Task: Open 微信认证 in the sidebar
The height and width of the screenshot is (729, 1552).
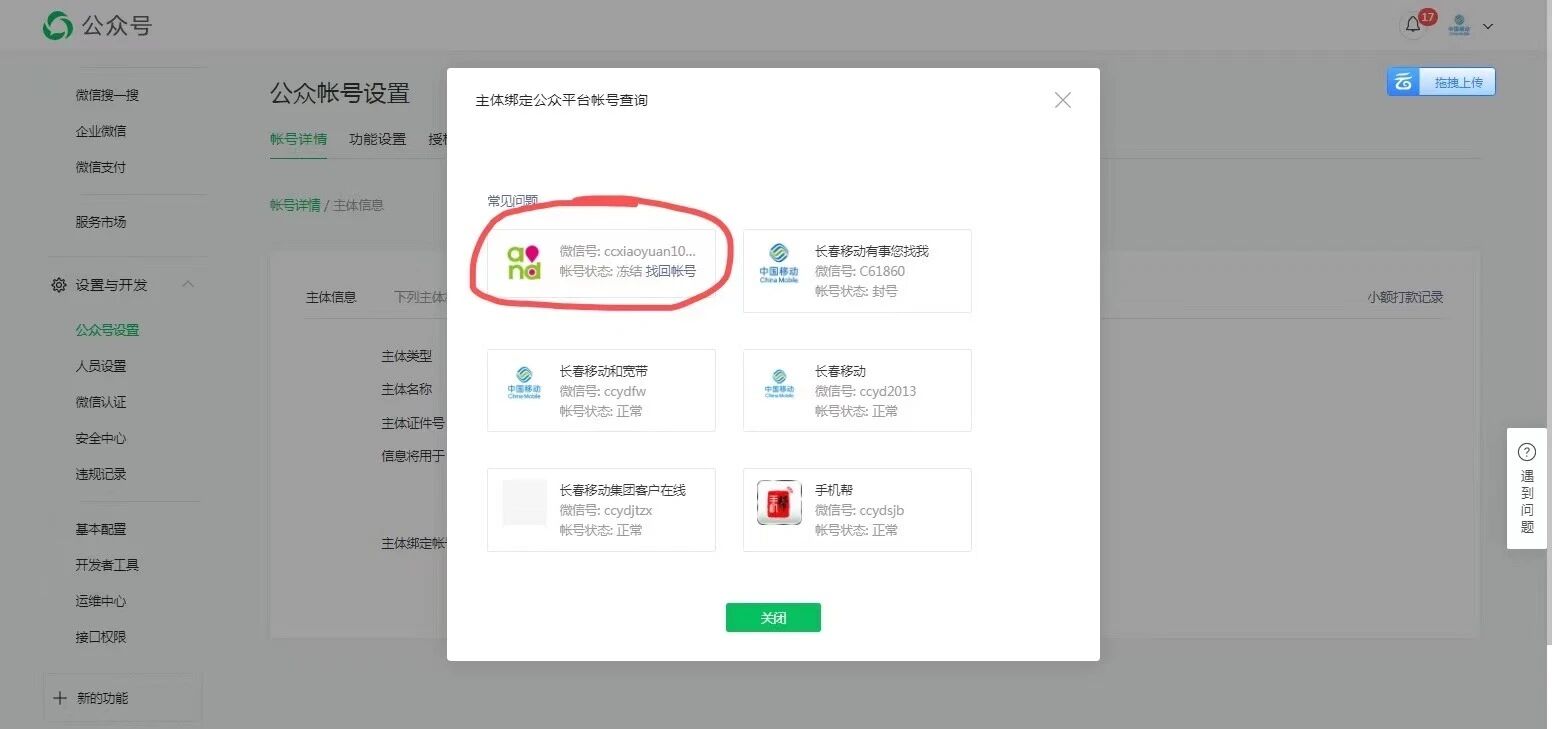Action: (x=101, y=402)
